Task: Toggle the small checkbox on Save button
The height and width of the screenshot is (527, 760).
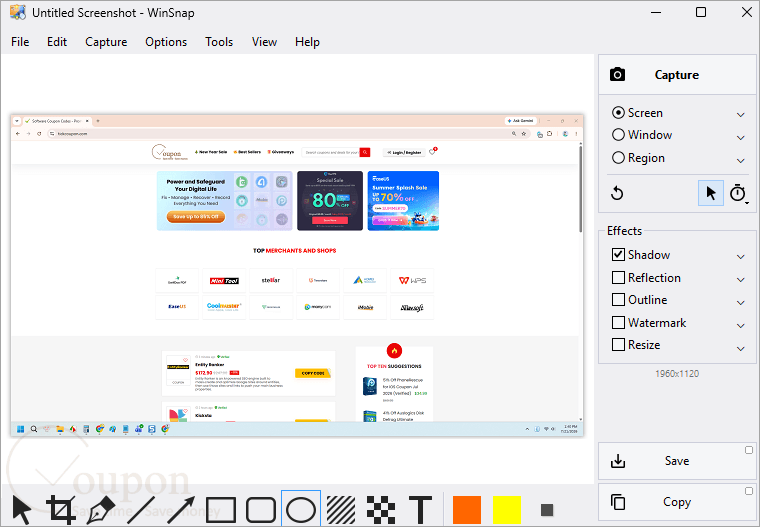Action: (x=749, y=450)
